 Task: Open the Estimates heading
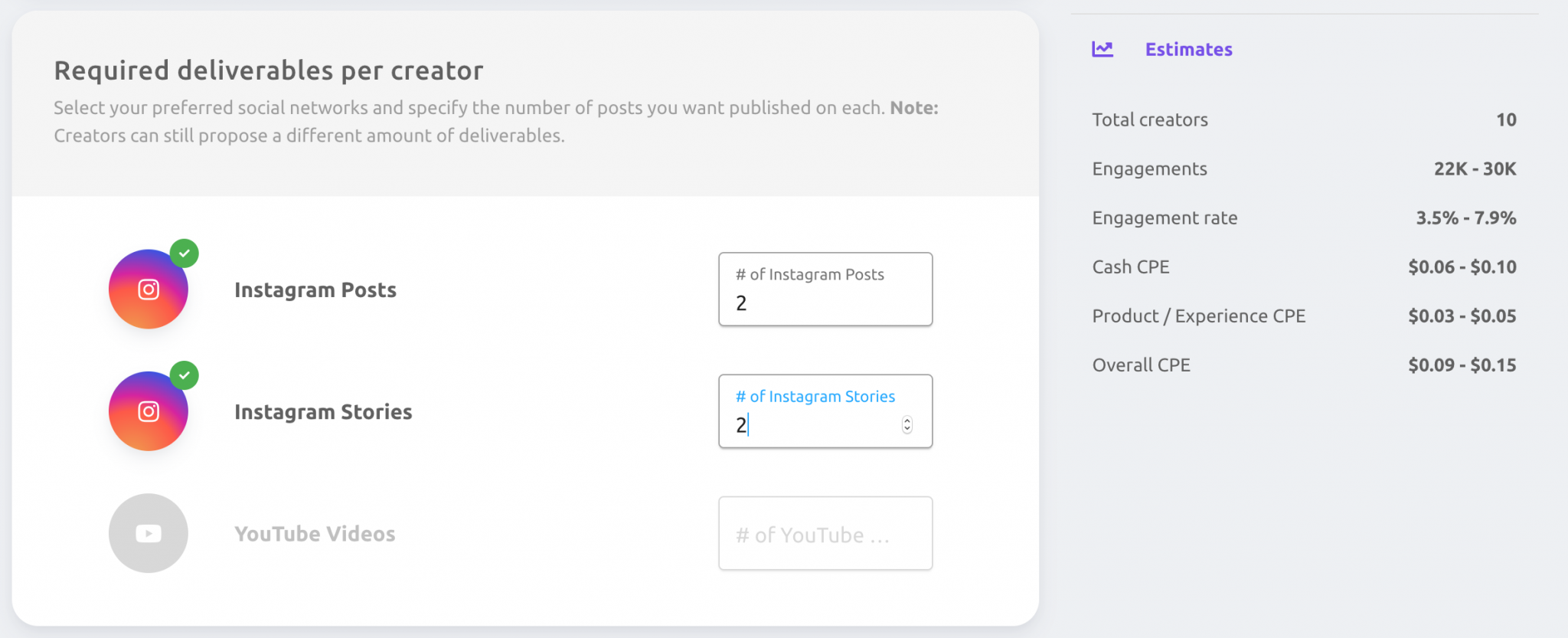click(1189, 50)
